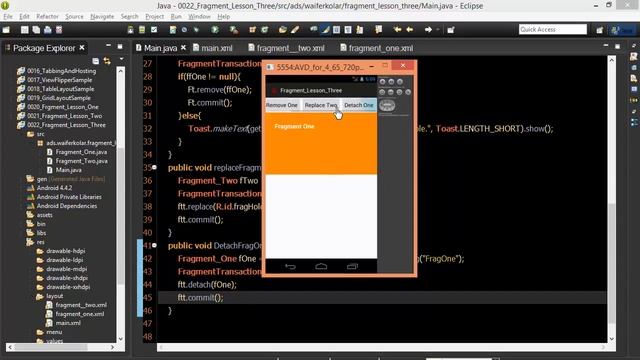This screenshot has width=640, height=360.
Task: Click the Detach One button in emulator
Action: (359, 105)
